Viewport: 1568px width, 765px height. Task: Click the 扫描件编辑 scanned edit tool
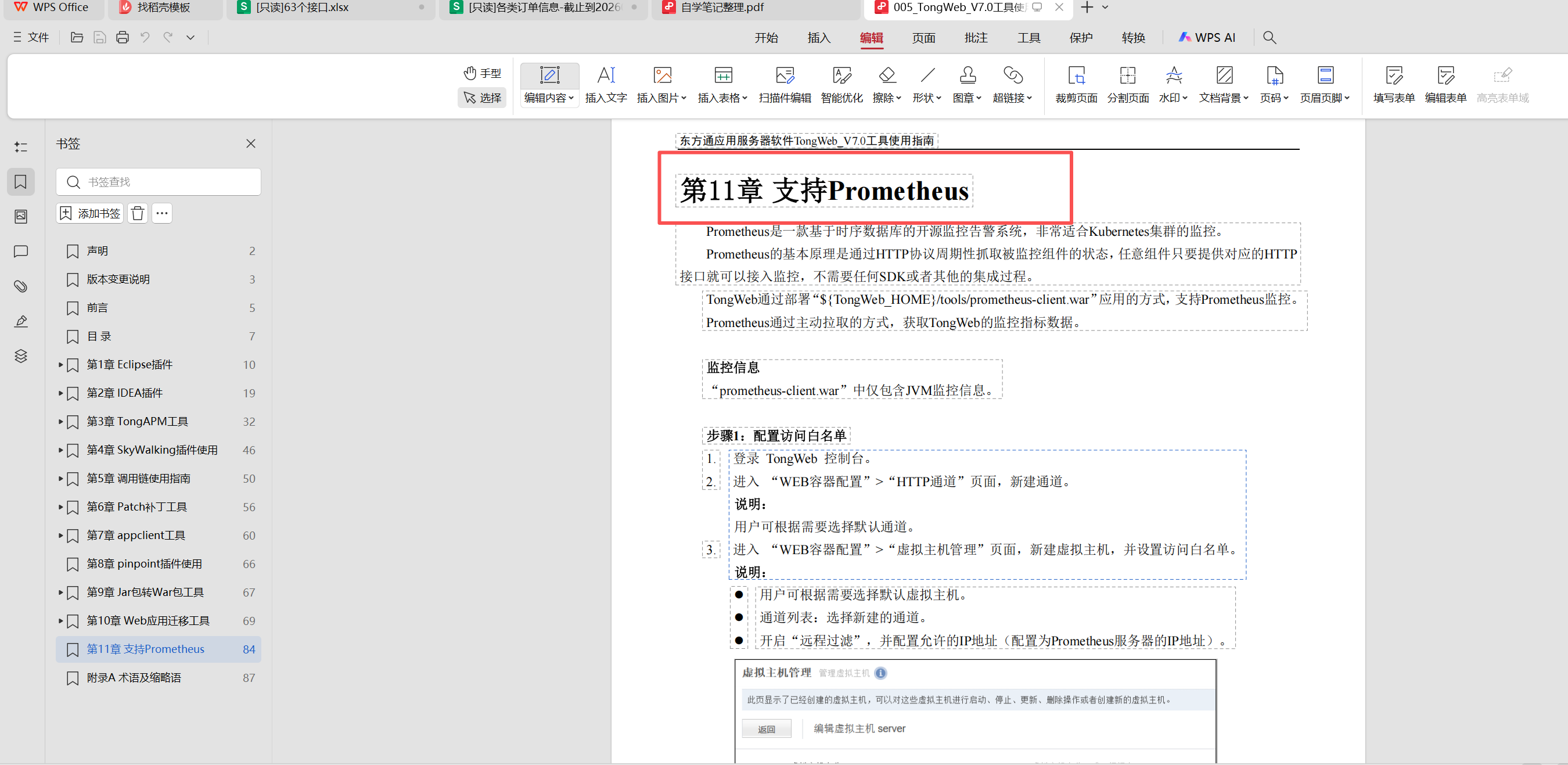tap(785, 85)
